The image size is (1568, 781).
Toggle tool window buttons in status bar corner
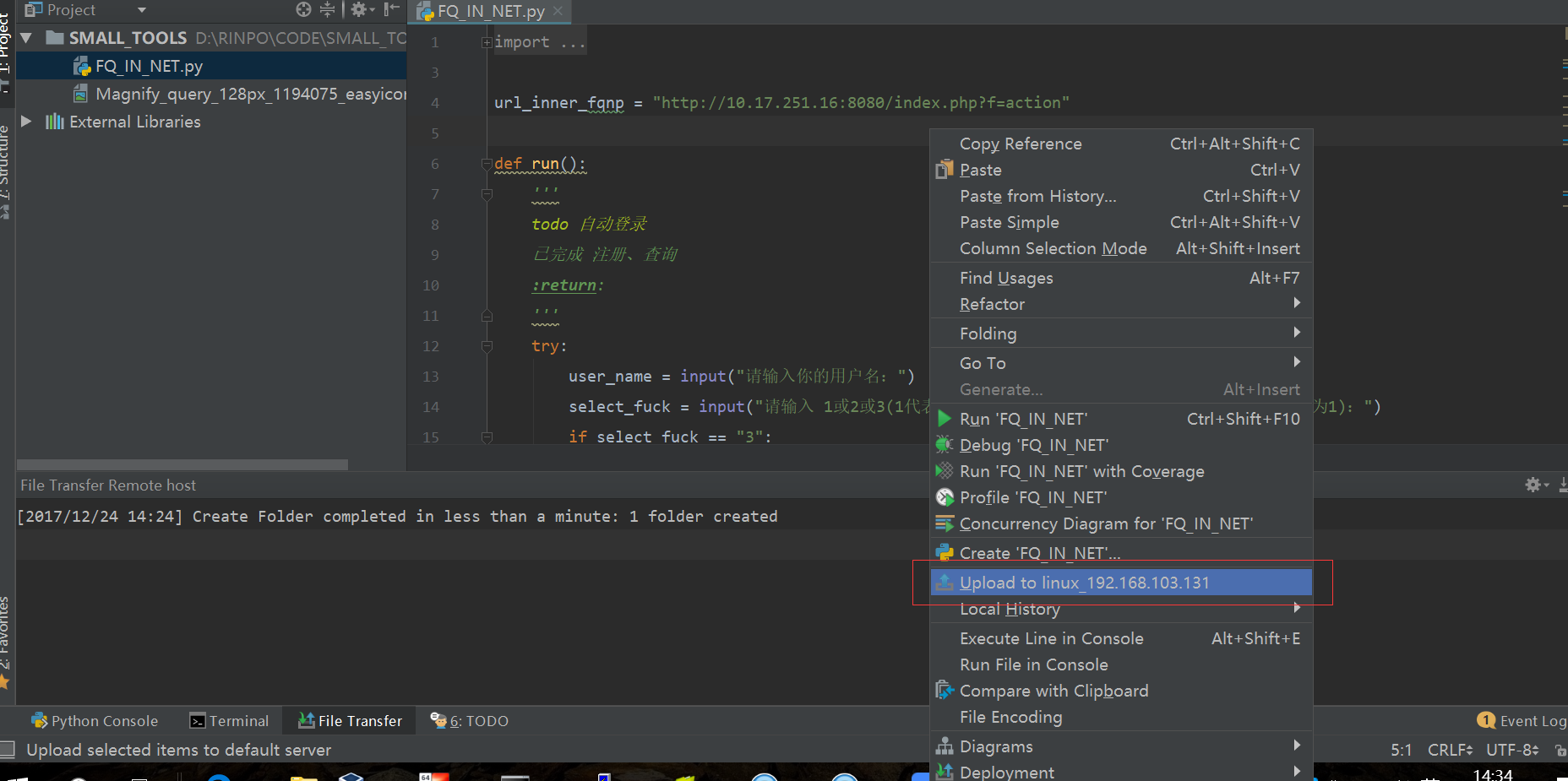(8, 750)
